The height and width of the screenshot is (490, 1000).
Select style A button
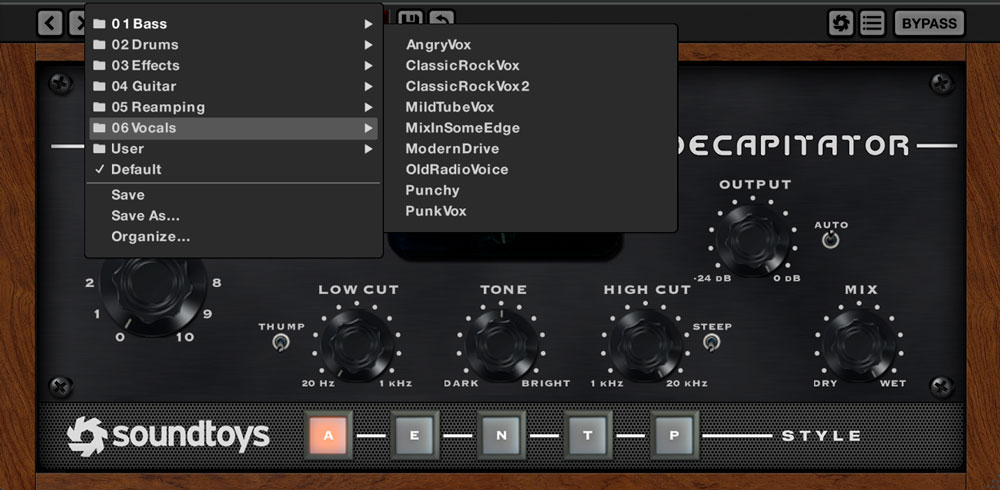coord(328,436)
